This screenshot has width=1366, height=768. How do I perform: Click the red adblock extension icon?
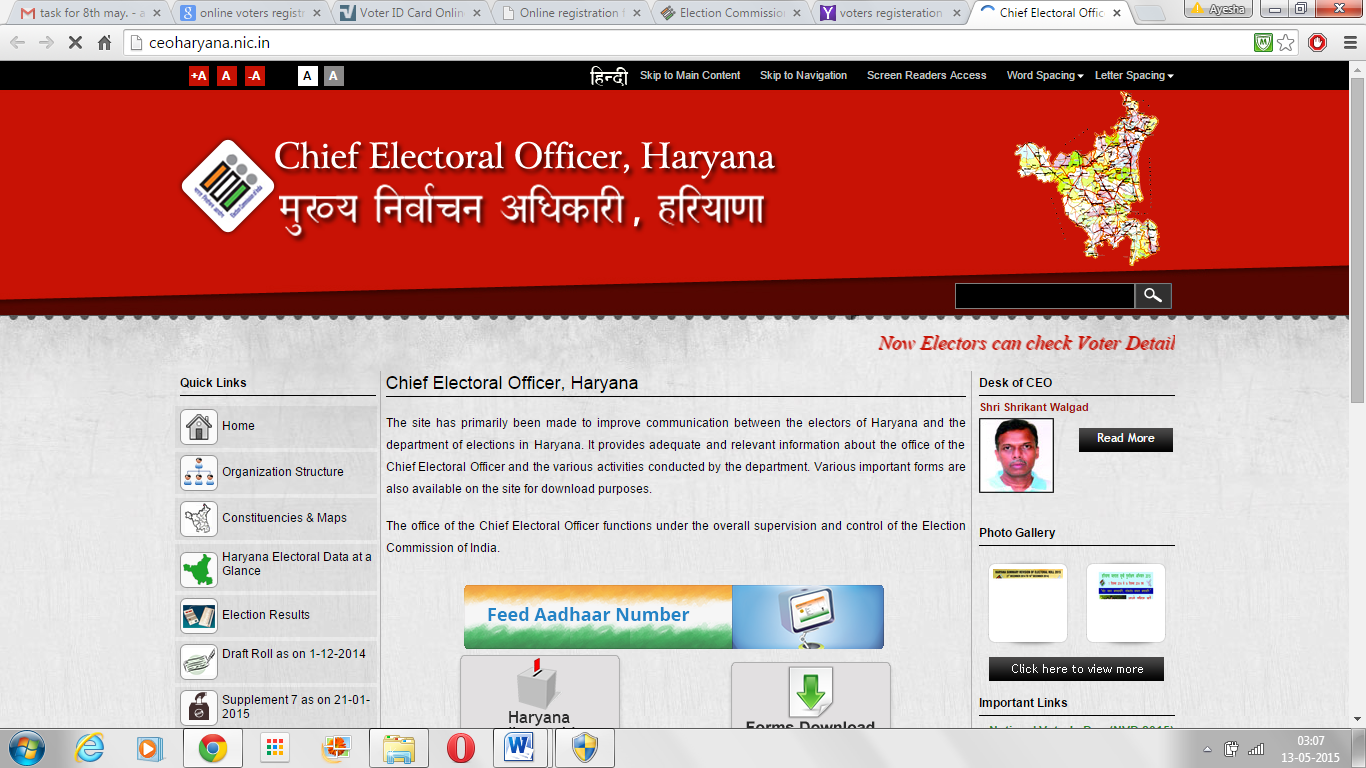[1318, 43]
